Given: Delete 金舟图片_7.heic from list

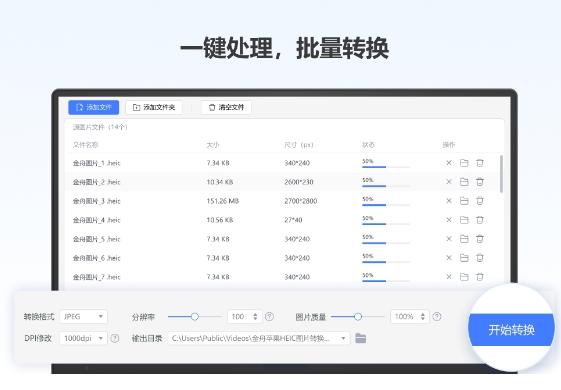Looking at the screenshot, I should [x=480, y=277].
